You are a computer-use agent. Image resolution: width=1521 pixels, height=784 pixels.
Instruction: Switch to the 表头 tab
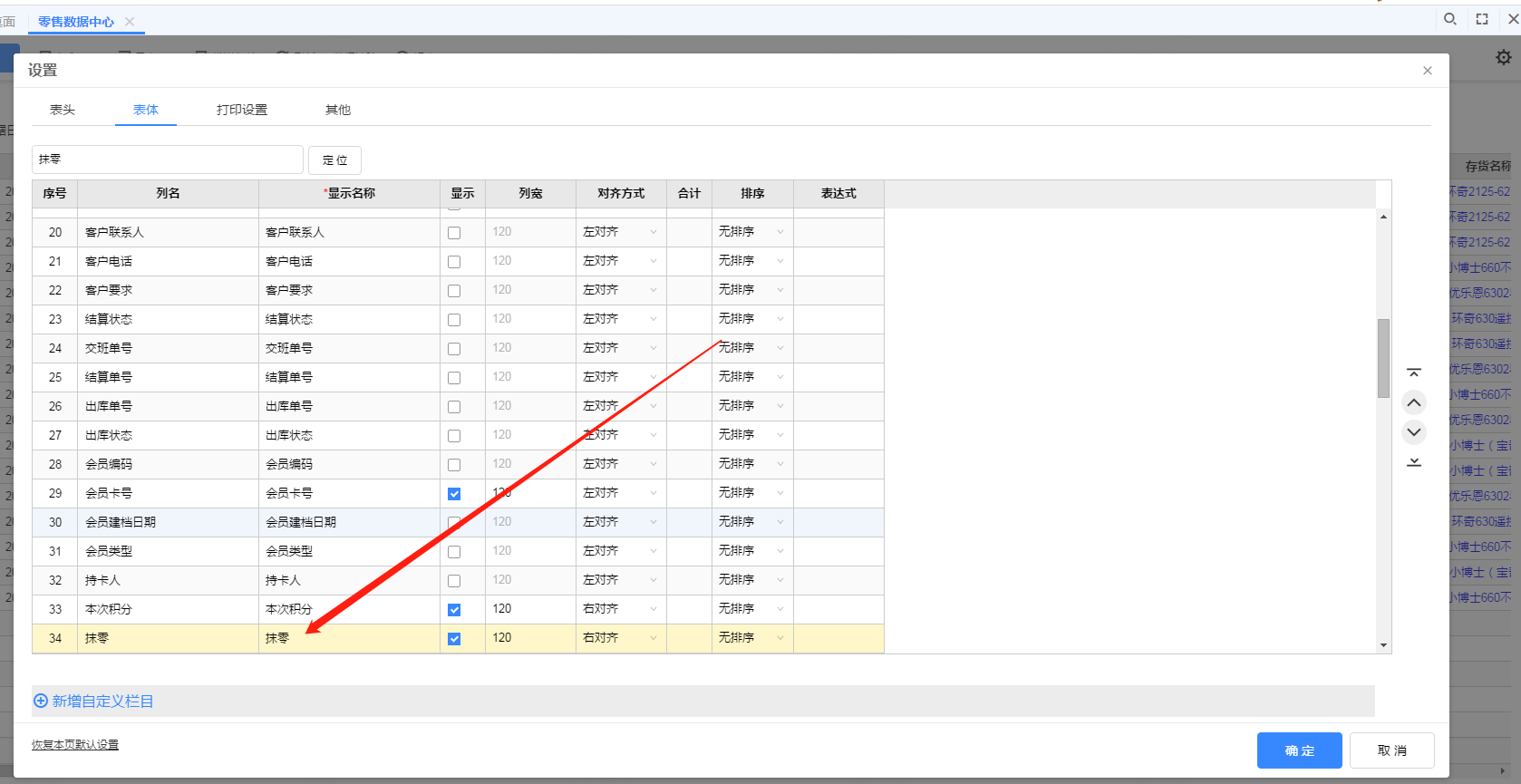pos(63,110)
